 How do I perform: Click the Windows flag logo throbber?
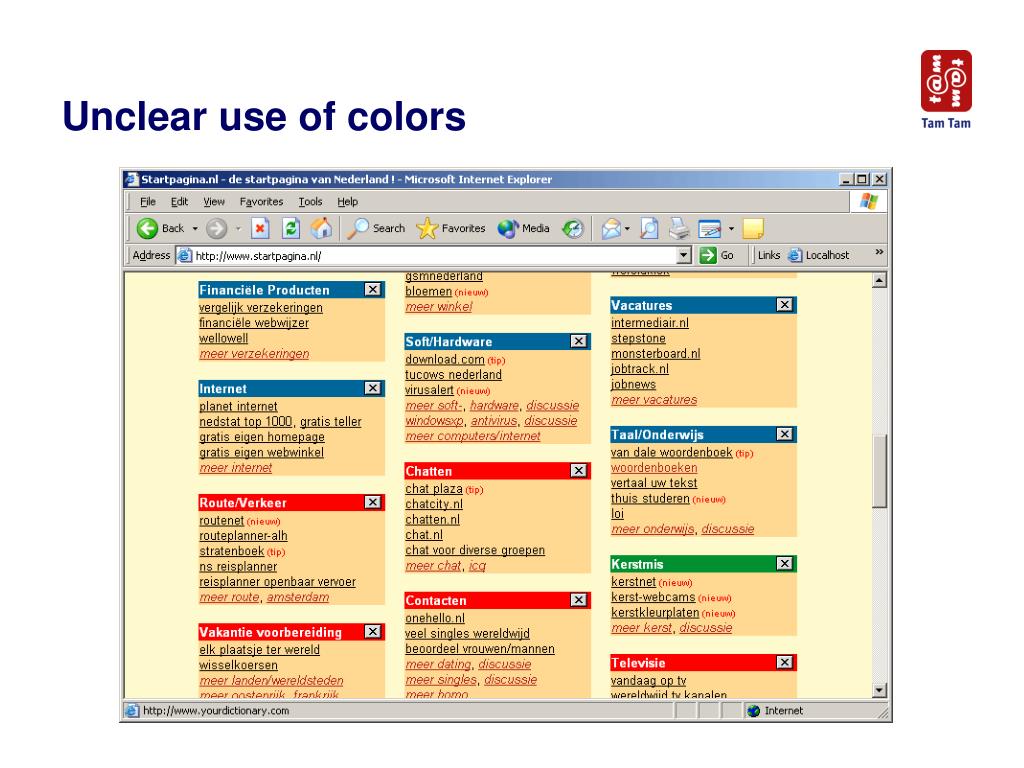(x=869, y=201)
